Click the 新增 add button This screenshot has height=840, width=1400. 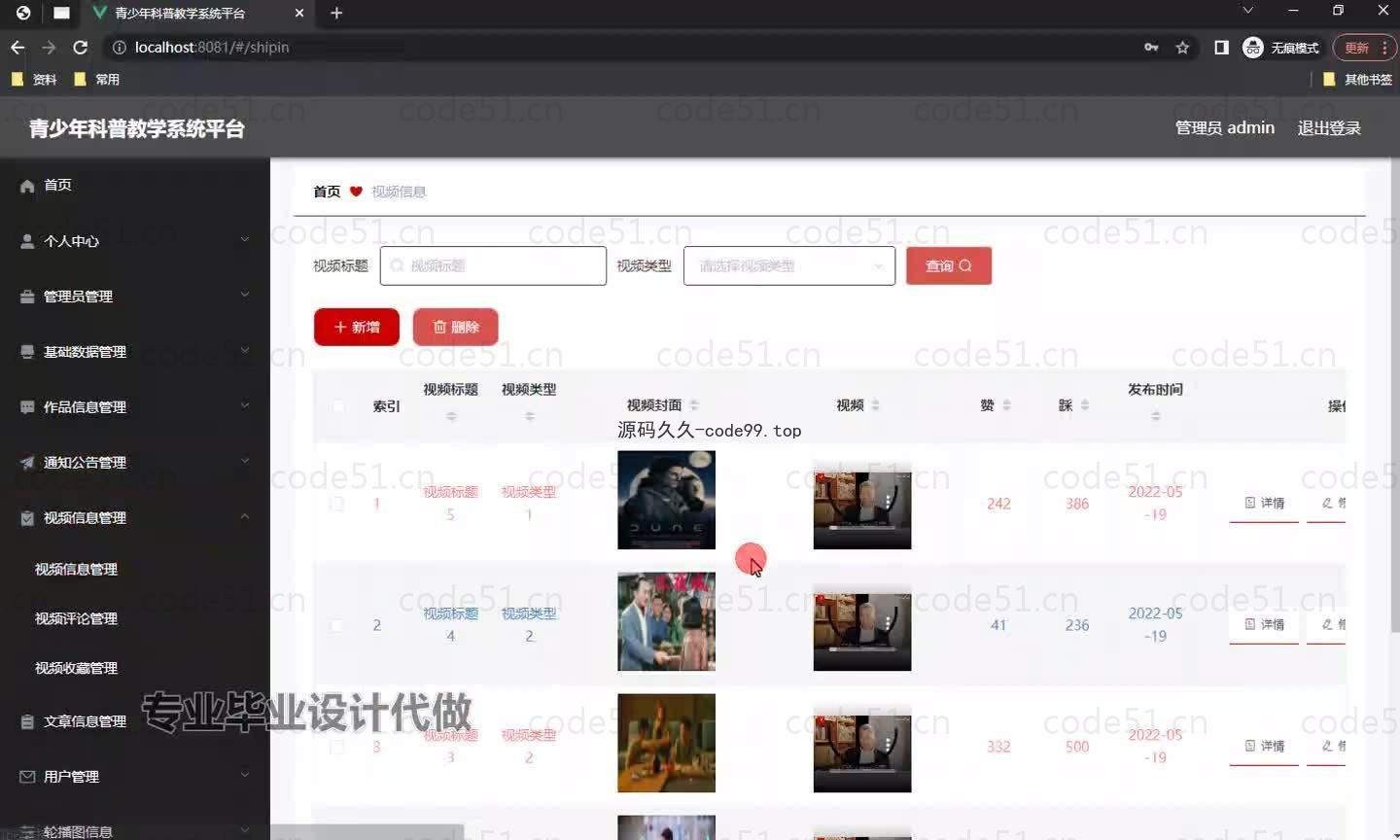[x=357, y=327]
